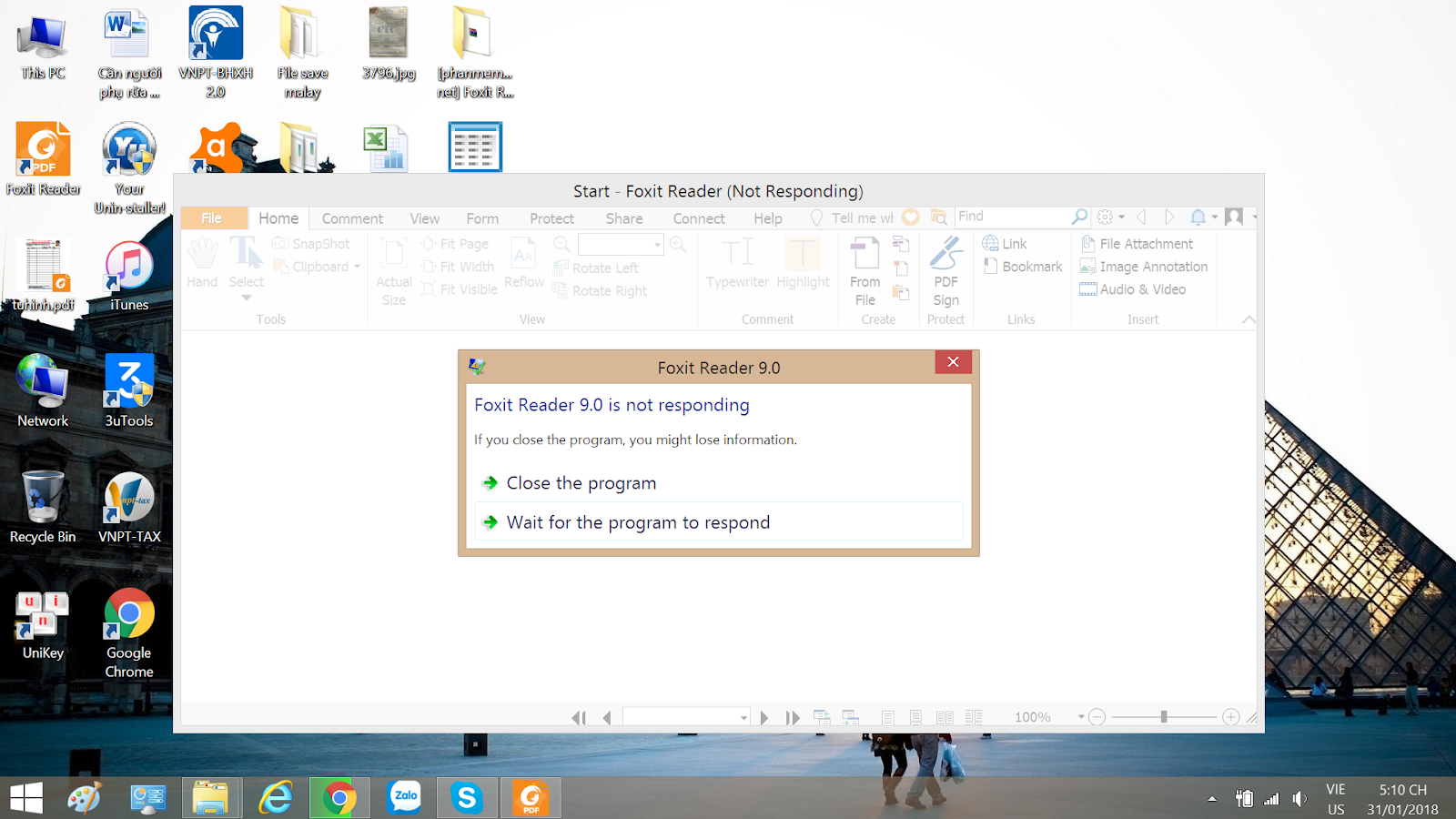1456x819 pixels.
Task: Close the Foxit Reader 9.0 dialog
Action: [953, 362]
